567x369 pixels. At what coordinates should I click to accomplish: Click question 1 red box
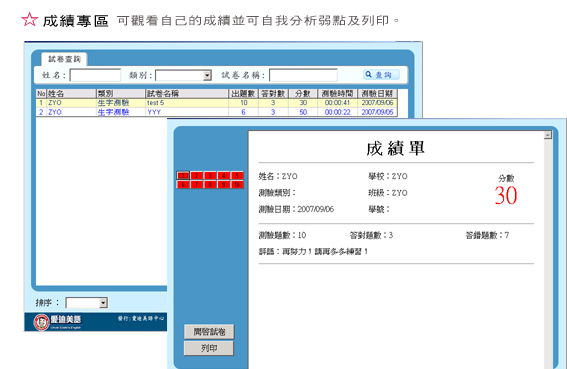(183, 175)
